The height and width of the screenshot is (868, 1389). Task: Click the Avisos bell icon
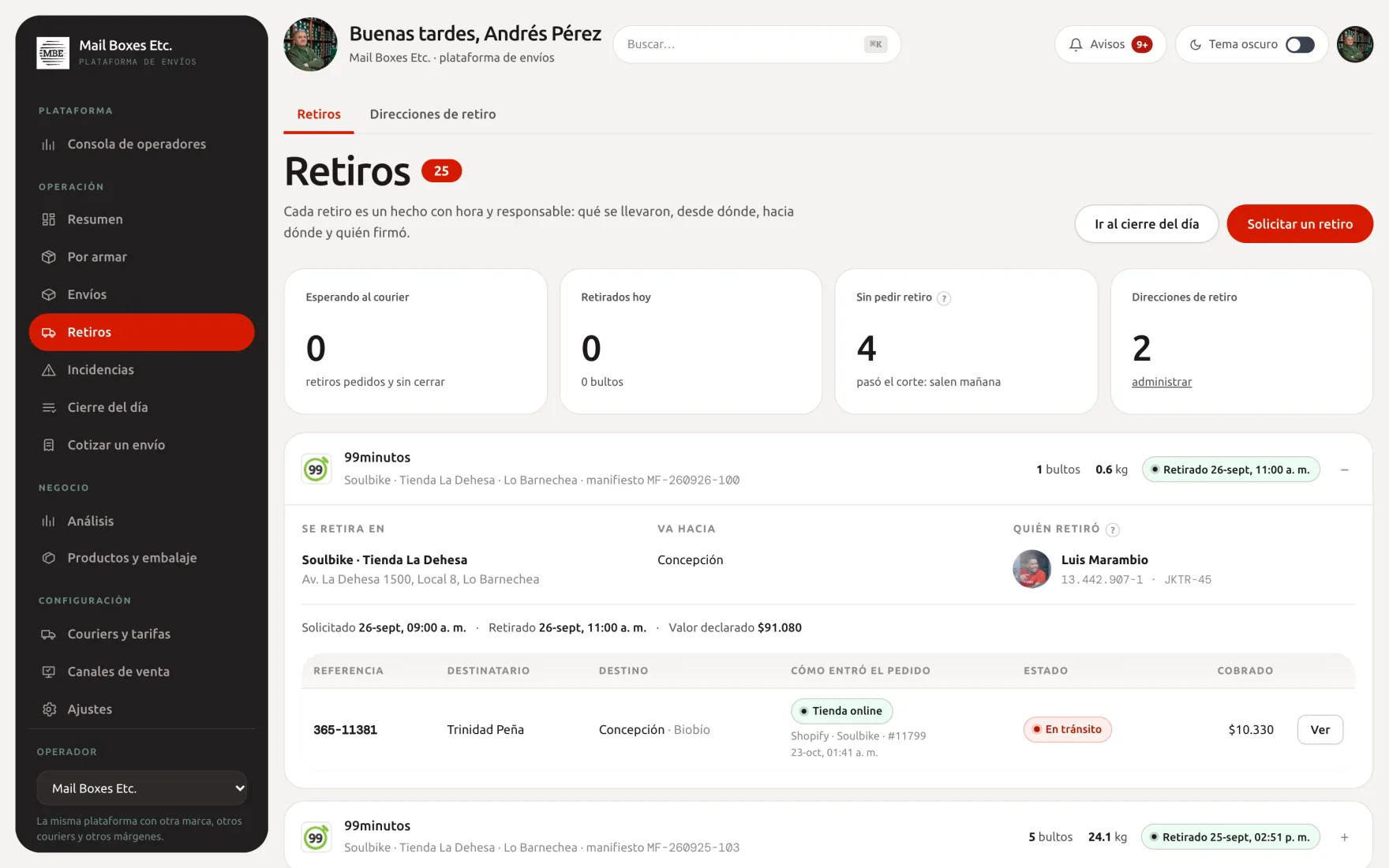coord(1075,45)
